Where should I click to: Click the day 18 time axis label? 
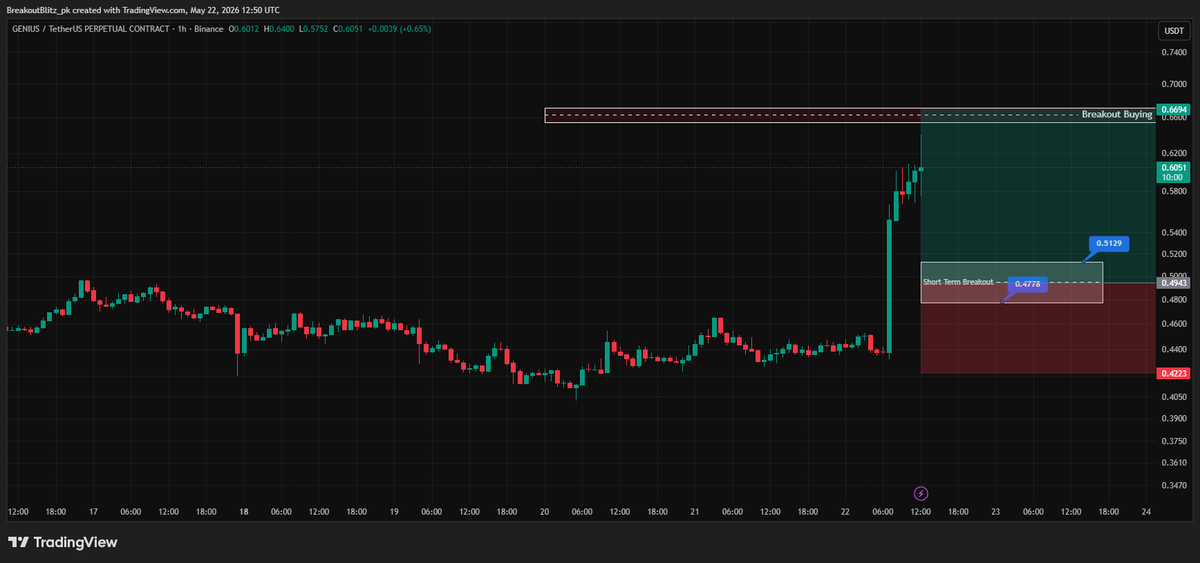tap(244, 511)
